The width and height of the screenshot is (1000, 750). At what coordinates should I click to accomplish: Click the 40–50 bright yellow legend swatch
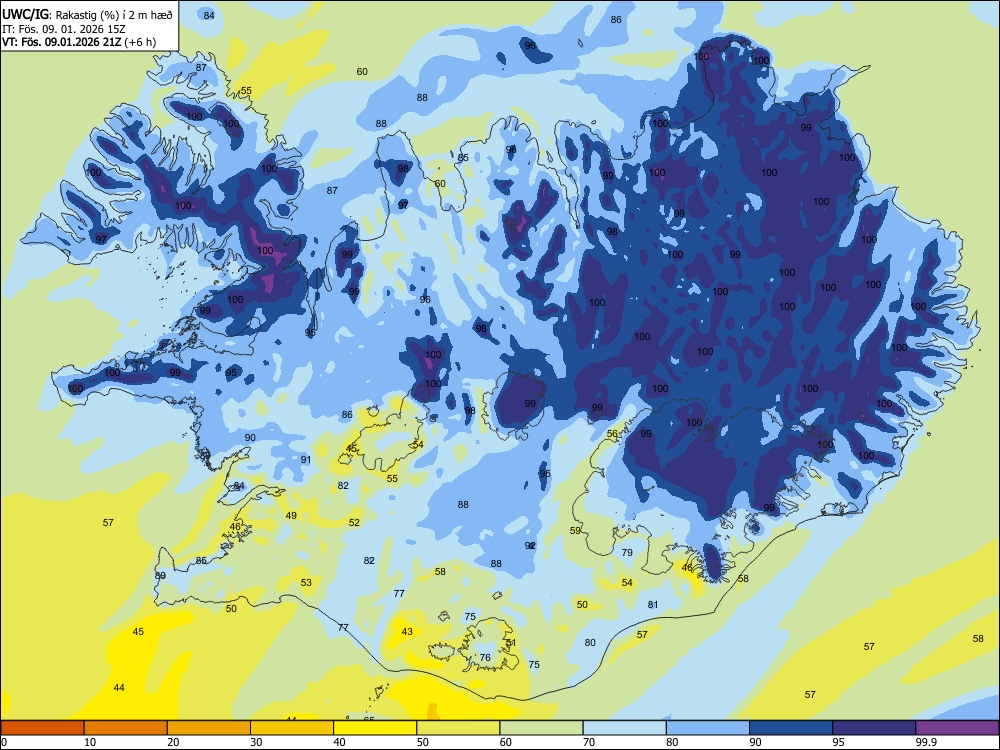375,728
